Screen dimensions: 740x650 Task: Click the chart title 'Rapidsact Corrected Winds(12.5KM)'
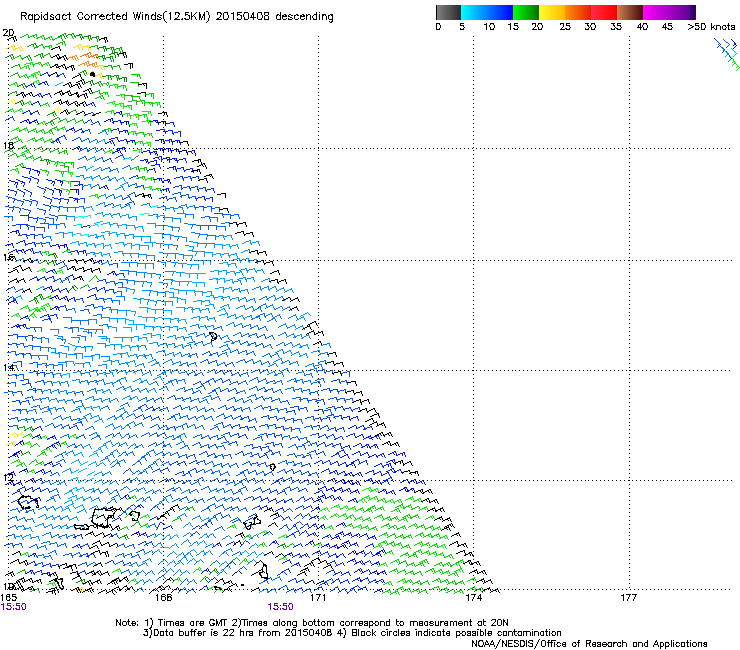click(115, 17)
